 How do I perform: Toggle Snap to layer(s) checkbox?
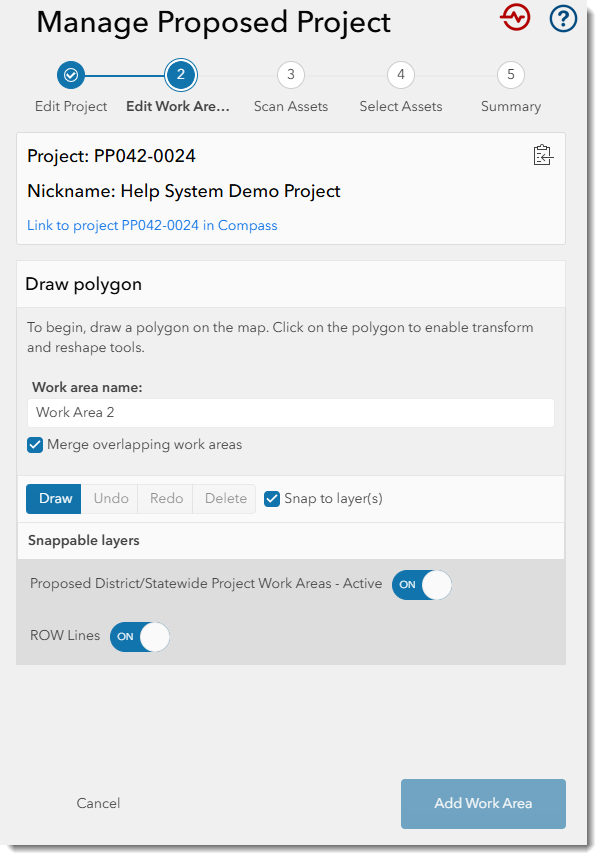272,499
